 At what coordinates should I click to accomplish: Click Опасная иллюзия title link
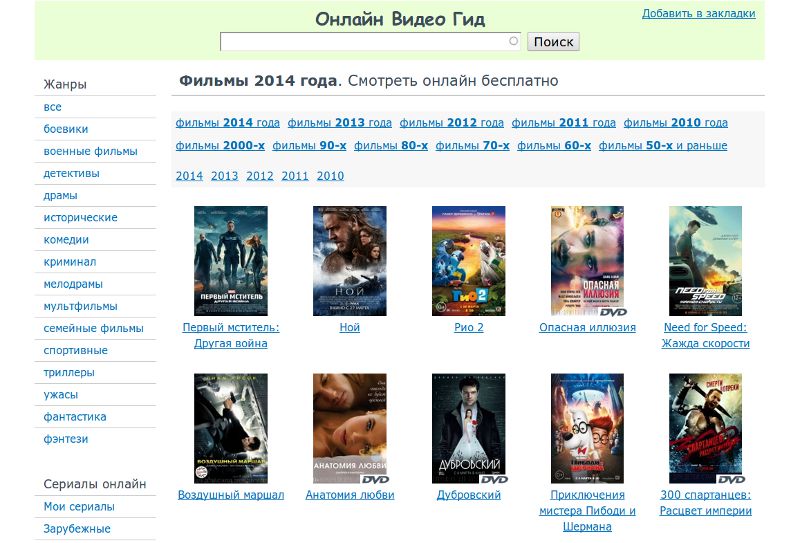coord(587,328)
